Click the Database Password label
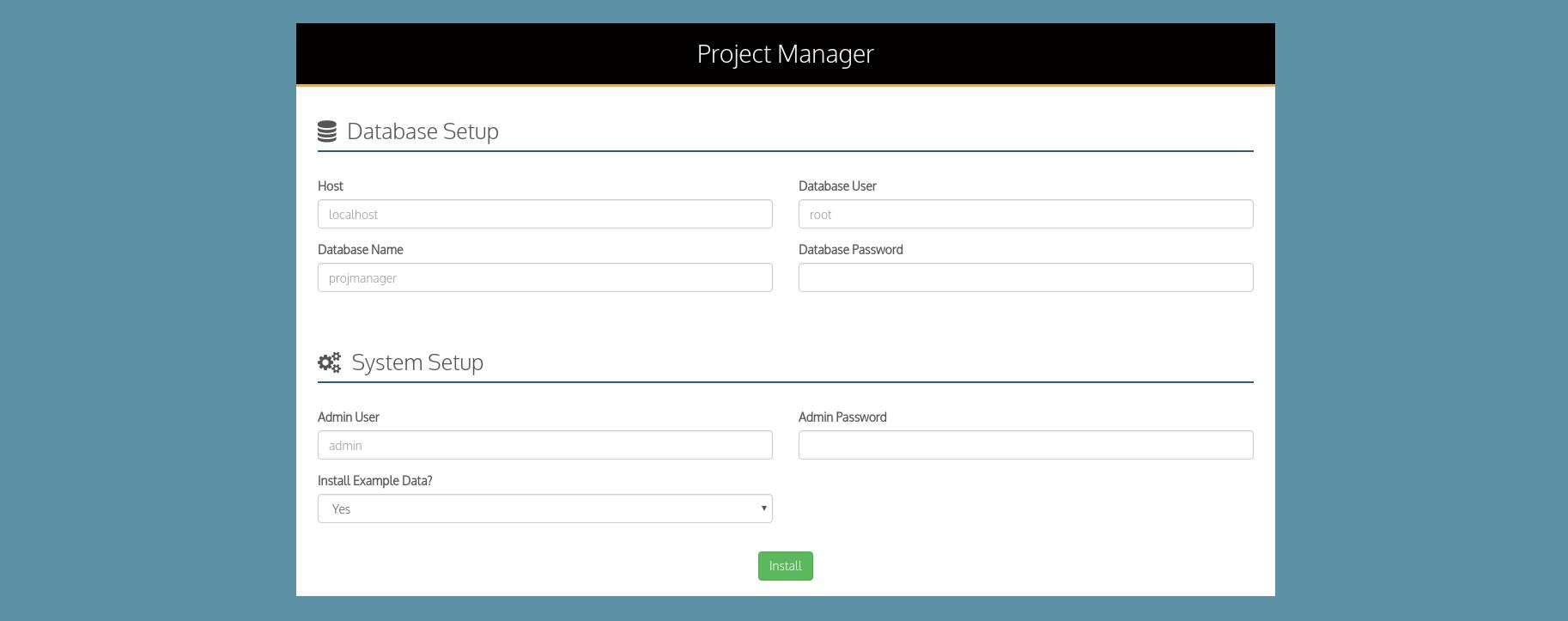1568x621 pixels. (850, 250)
